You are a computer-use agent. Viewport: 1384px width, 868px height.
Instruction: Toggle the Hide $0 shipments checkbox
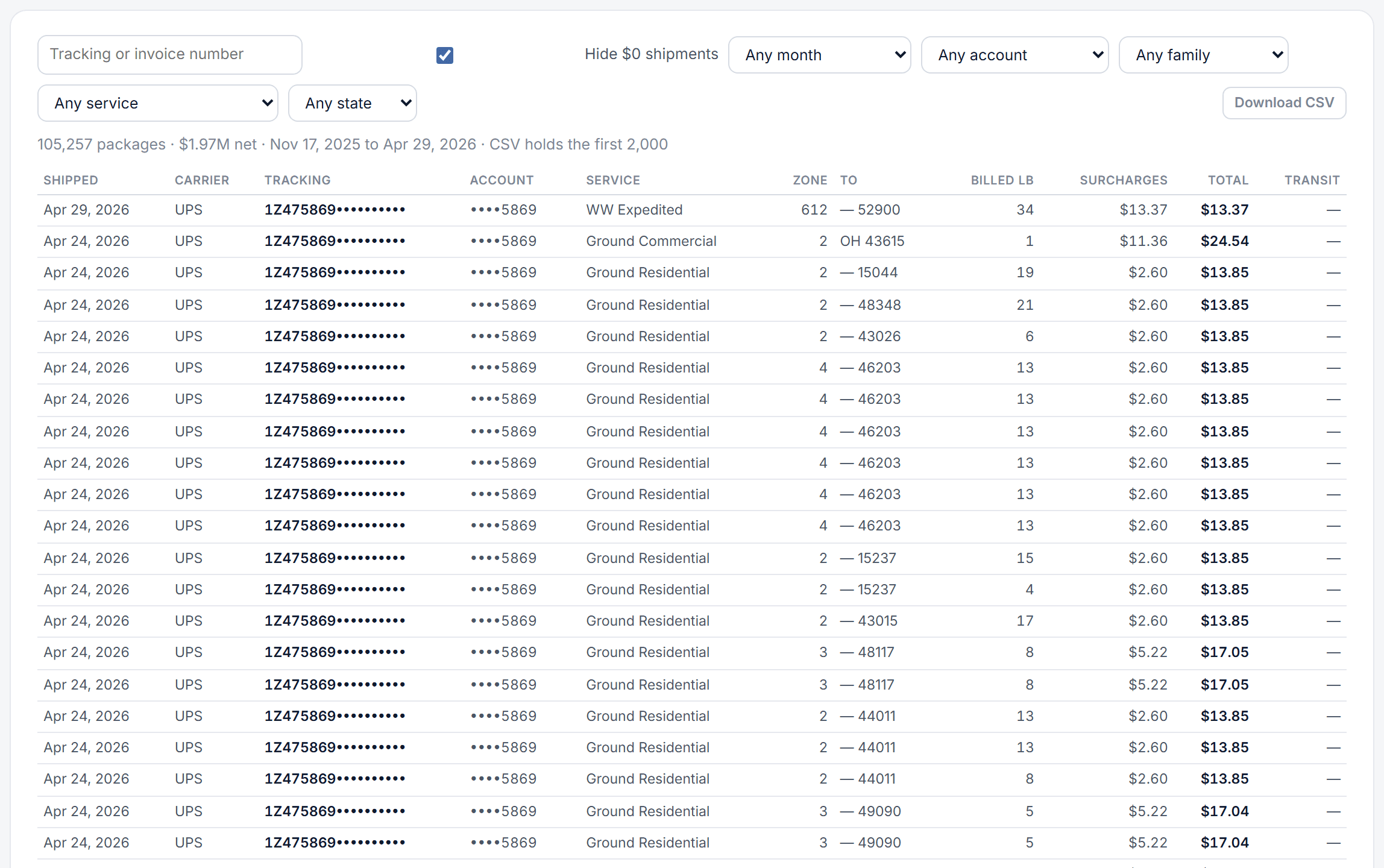pos(445,55)
